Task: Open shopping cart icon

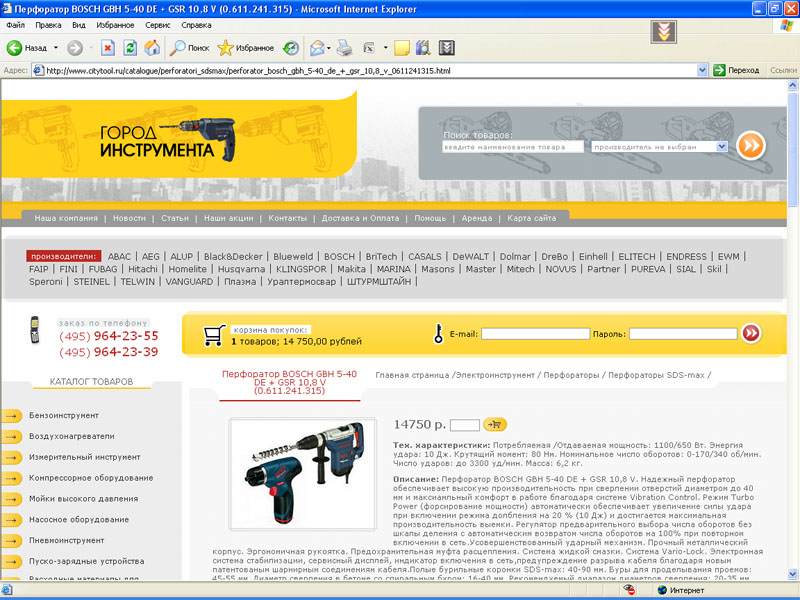Action: 214,335
